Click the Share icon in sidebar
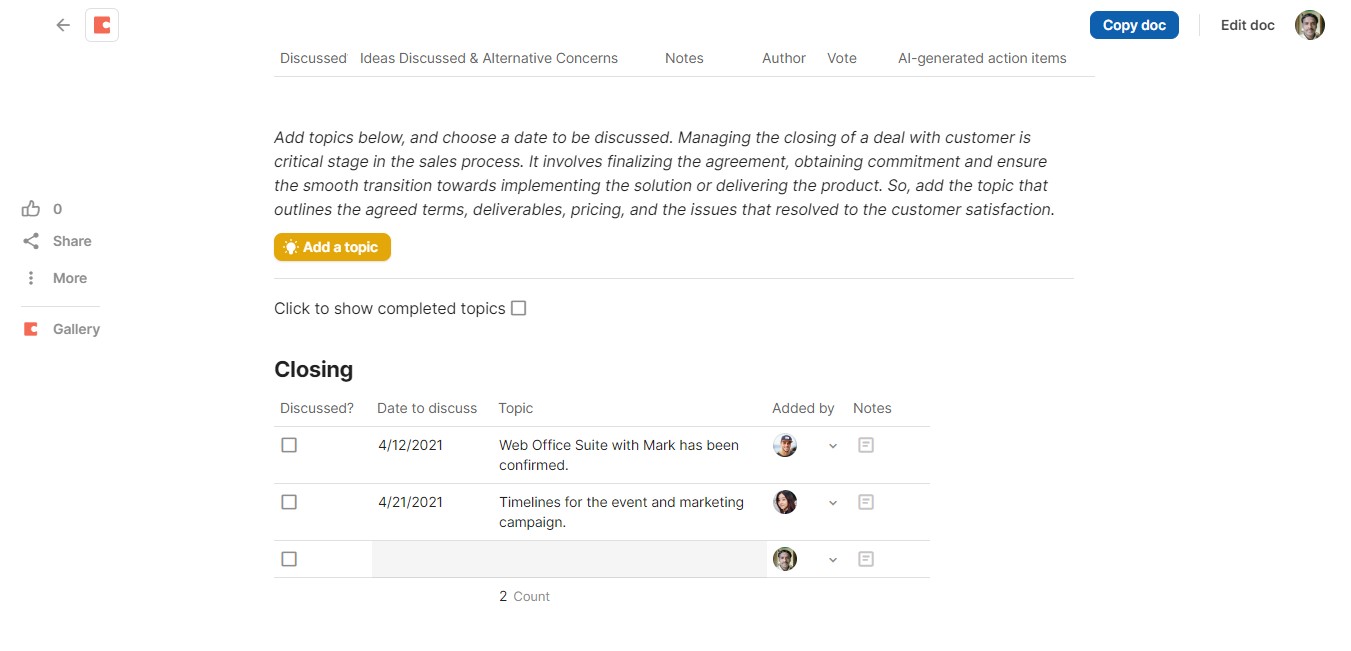This screenshot has height=651, width=1351. 31,241
